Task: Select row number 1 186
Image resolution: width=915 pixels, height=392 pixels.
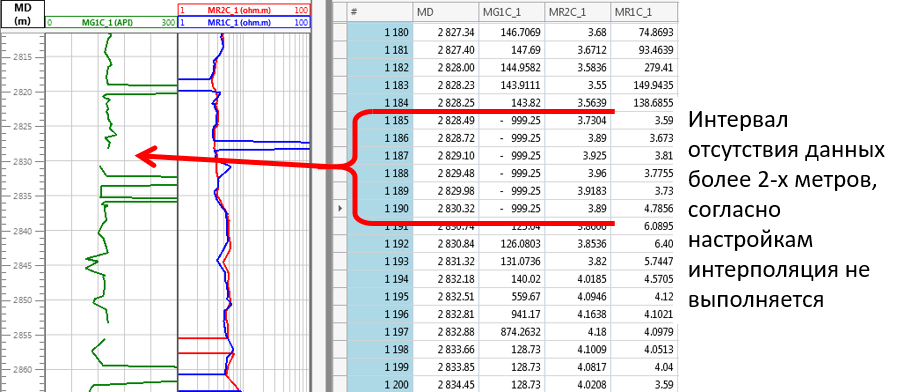Action: pos(380,138)
